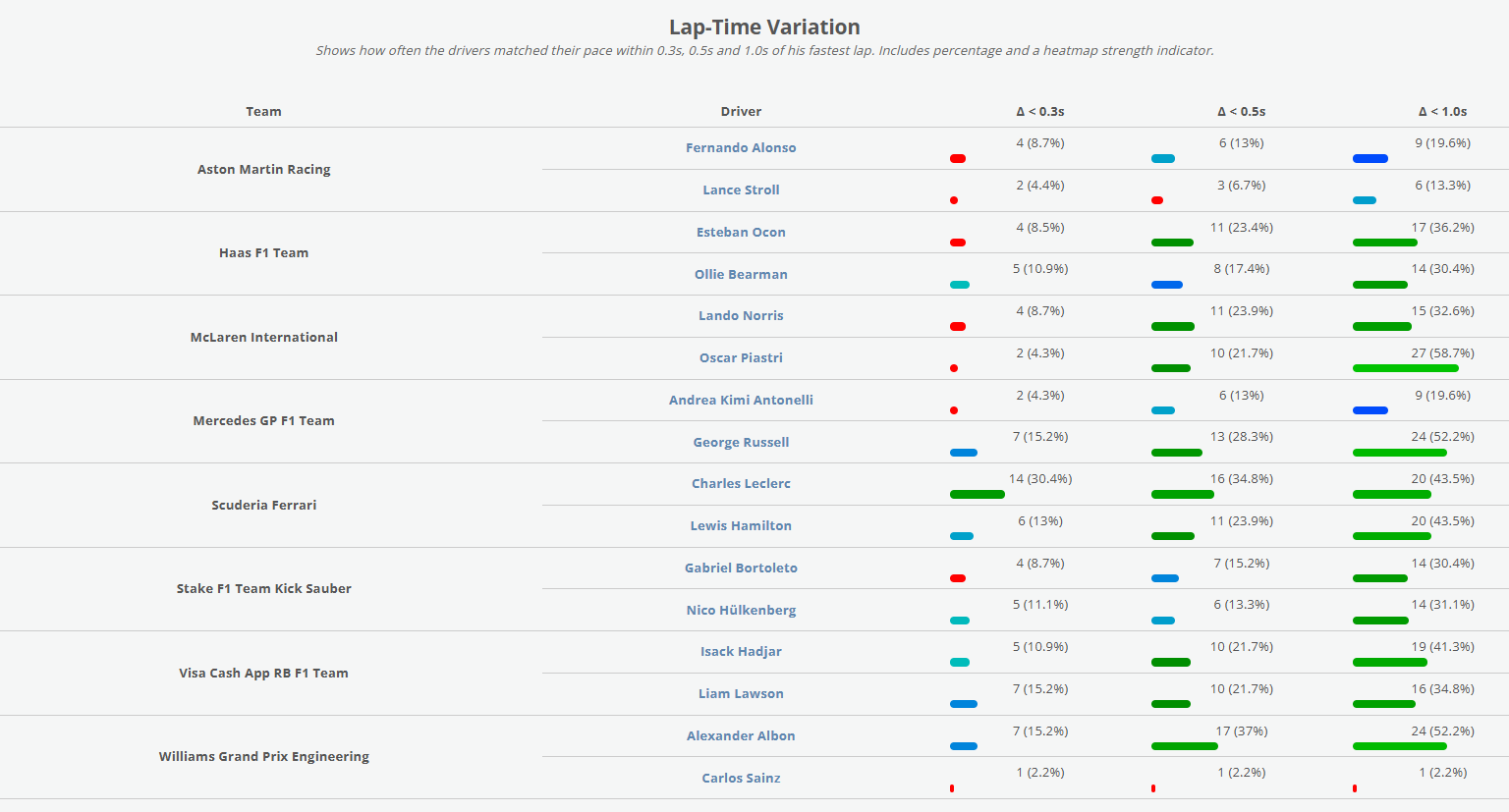Viewport: 1509px width, 812px height.
Task: Click Albon's 17 (37%) value
Action: click(x=1242, y=731)
